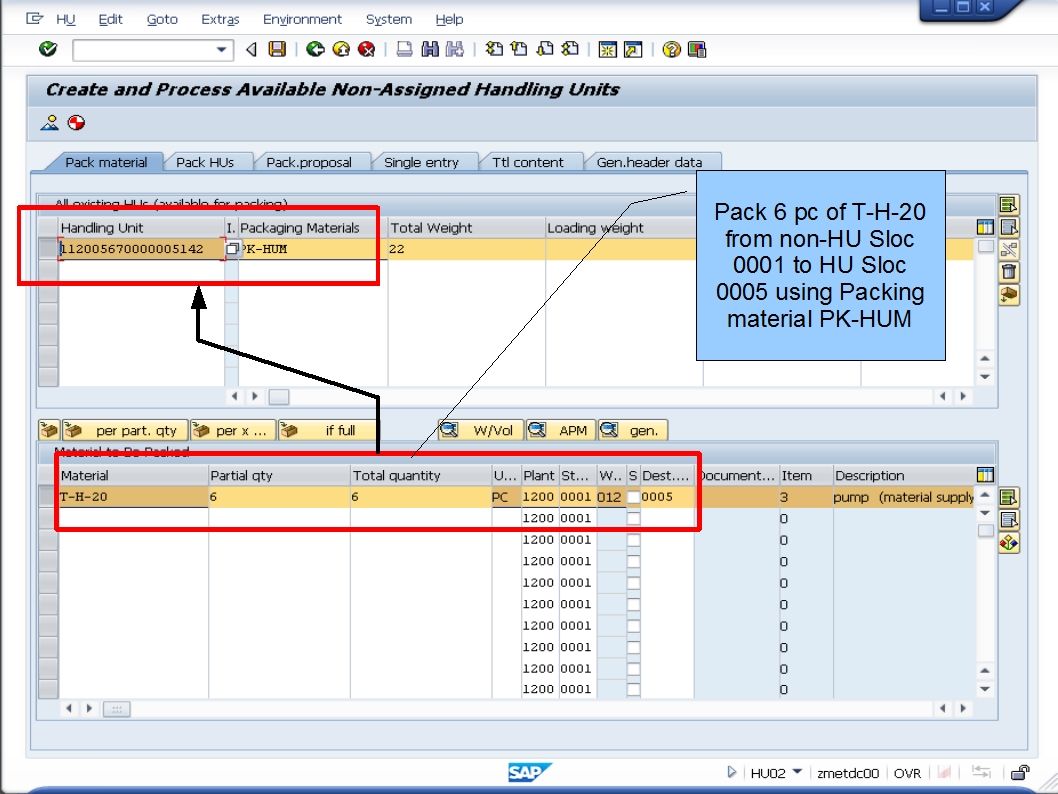Open Find with the binoculars icon
Viewport: 1058px width, 794px height.
429,48
